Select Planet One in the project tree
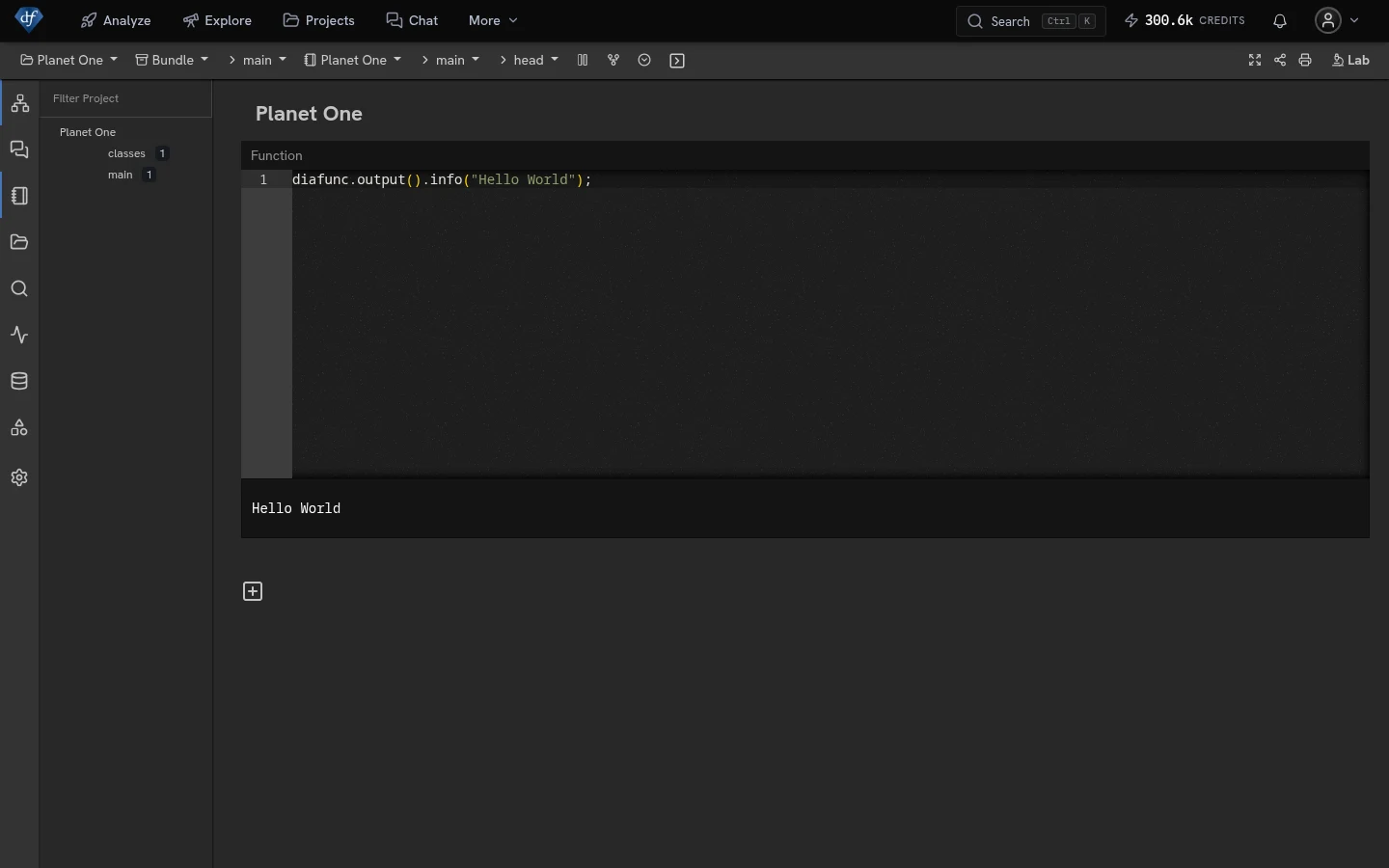1389x868 pixels. pos(88,132)
